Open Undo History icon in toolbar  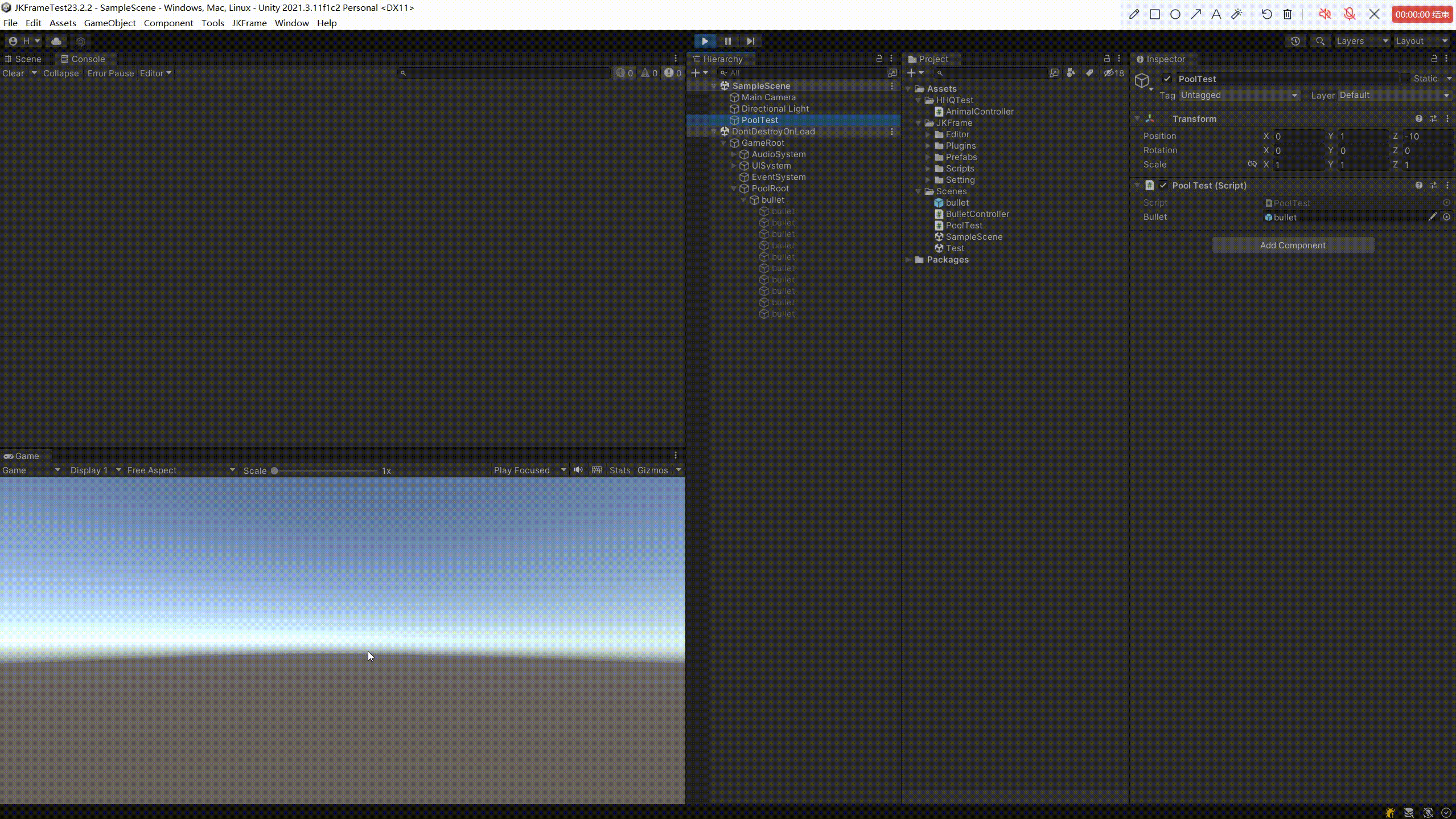click(x=1295, y=41)
